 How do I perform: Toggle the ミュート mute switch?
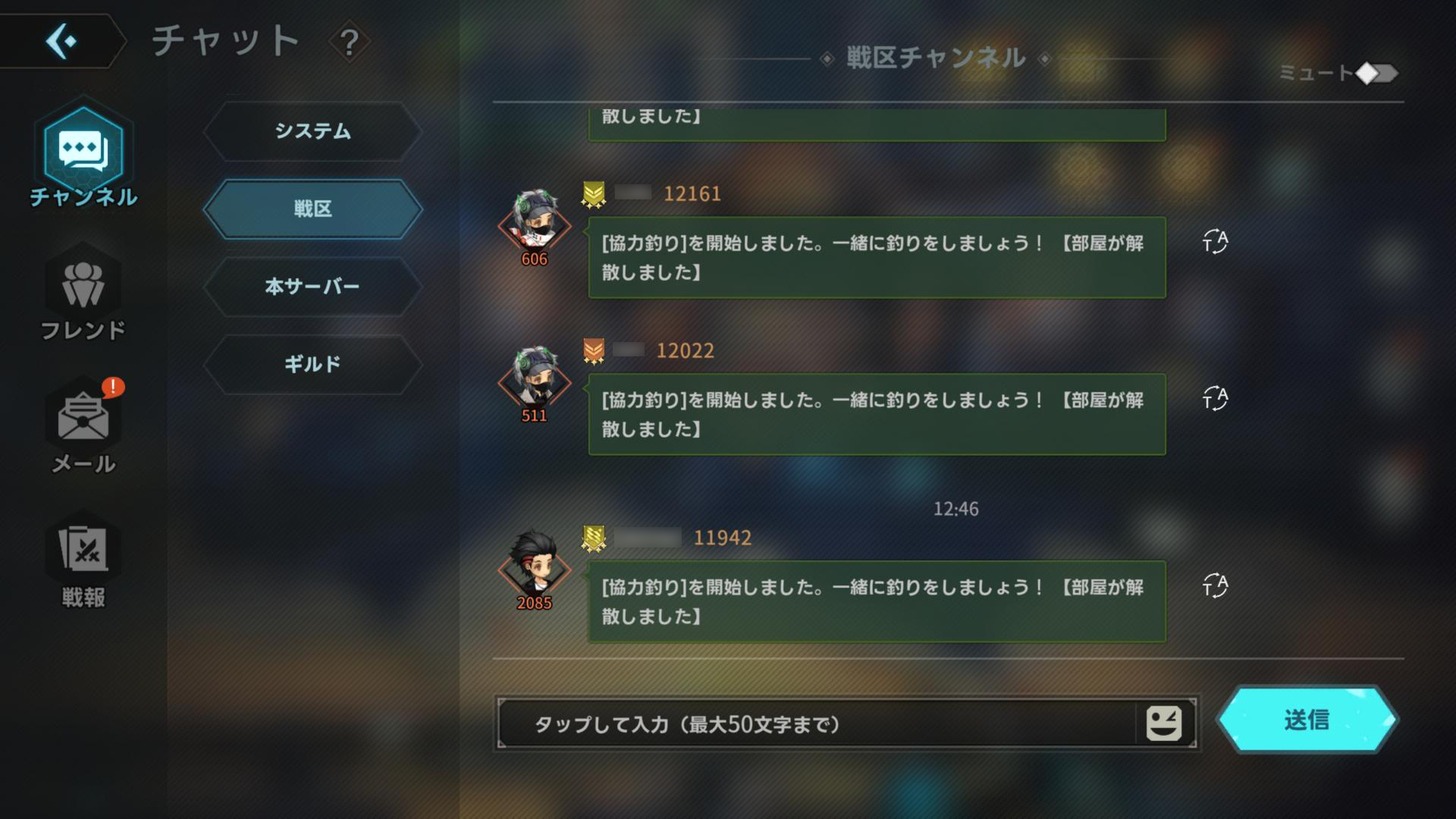(1376, 74)
